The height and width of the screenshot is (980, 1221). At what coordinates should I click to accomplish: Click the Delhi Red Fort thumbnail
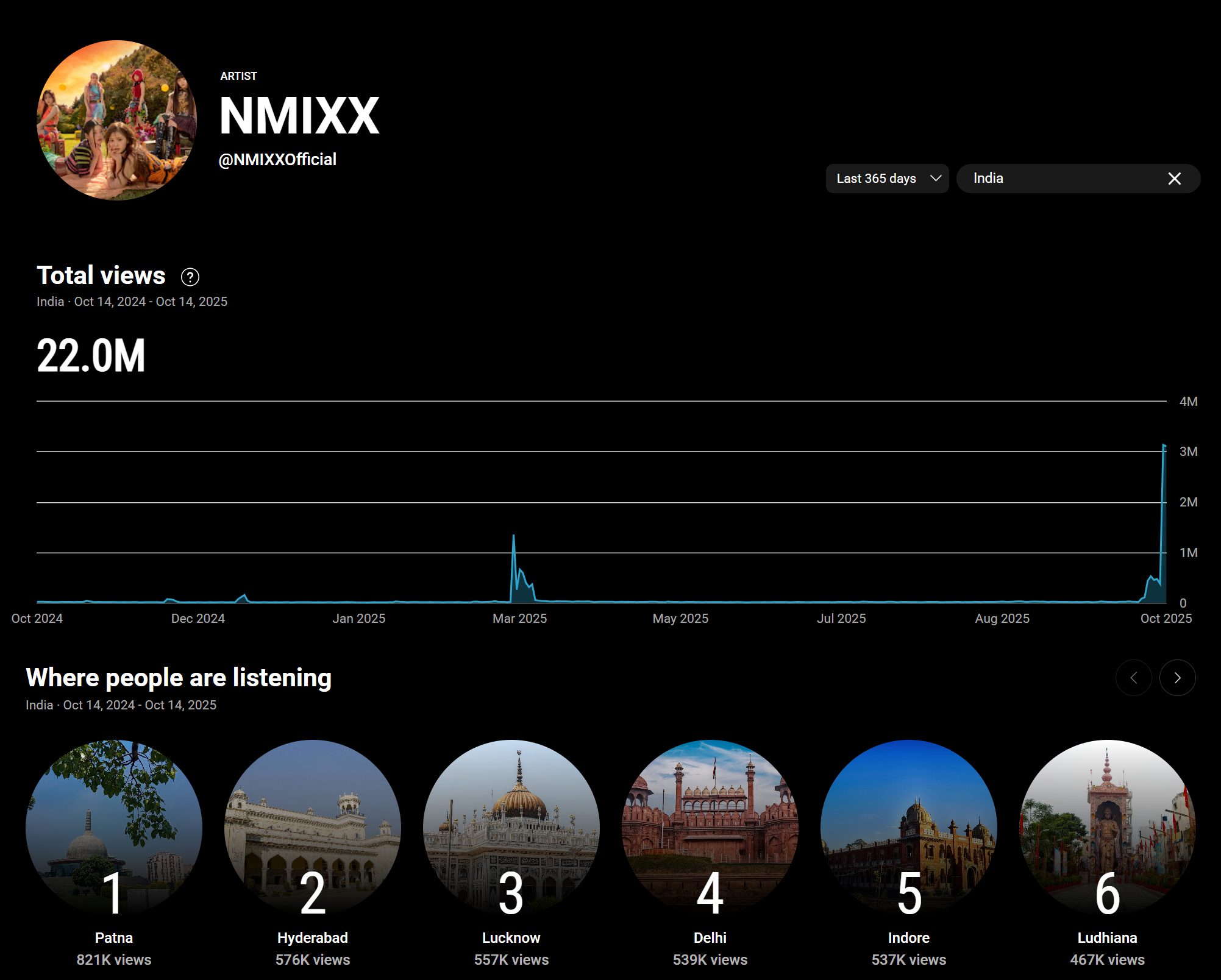coord(710,828)
